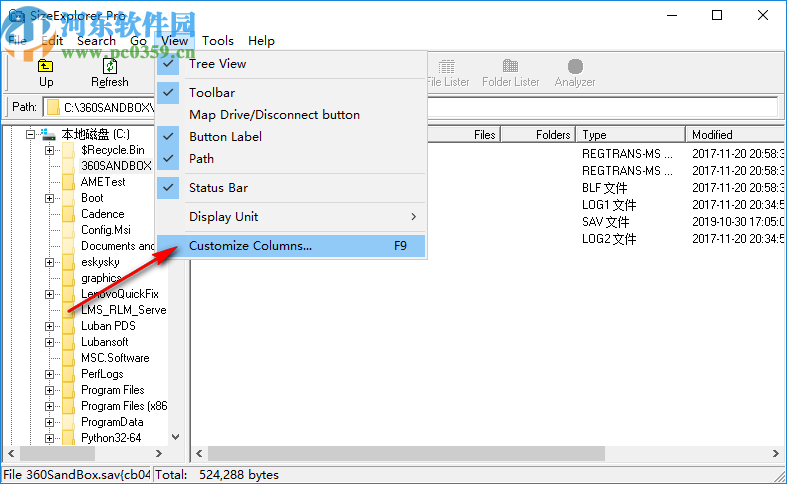Click the Cadence folder icon
Viewport: 787px width, 484px height.
pyautogui.click(x=69, y=214)
